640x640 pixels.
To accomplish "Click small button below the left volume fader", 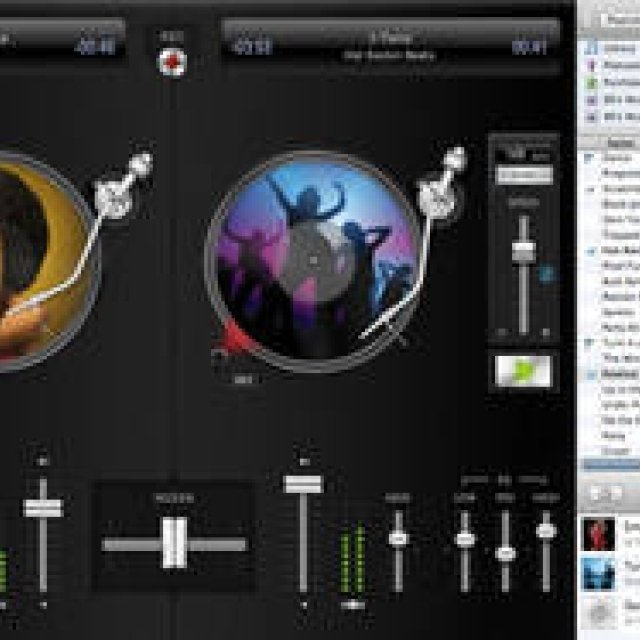I will click(x=43, y=605).
